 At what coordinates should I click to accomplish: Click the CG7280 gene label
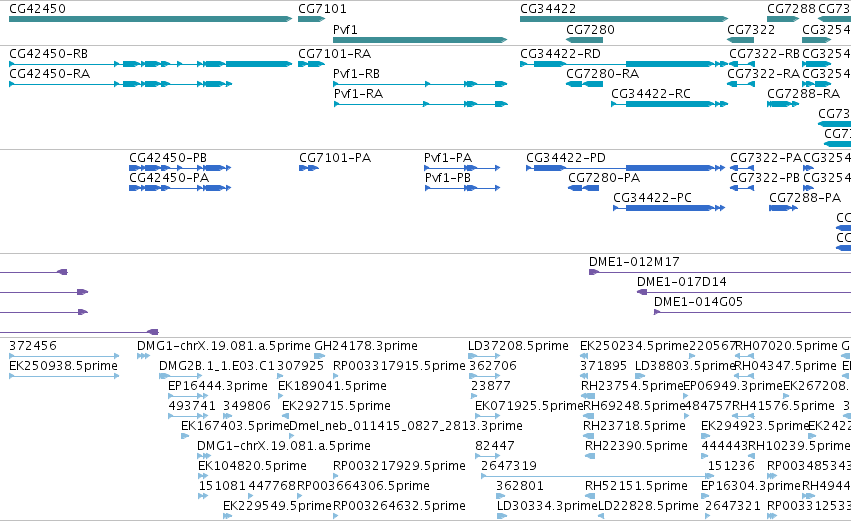click(590, 29)
